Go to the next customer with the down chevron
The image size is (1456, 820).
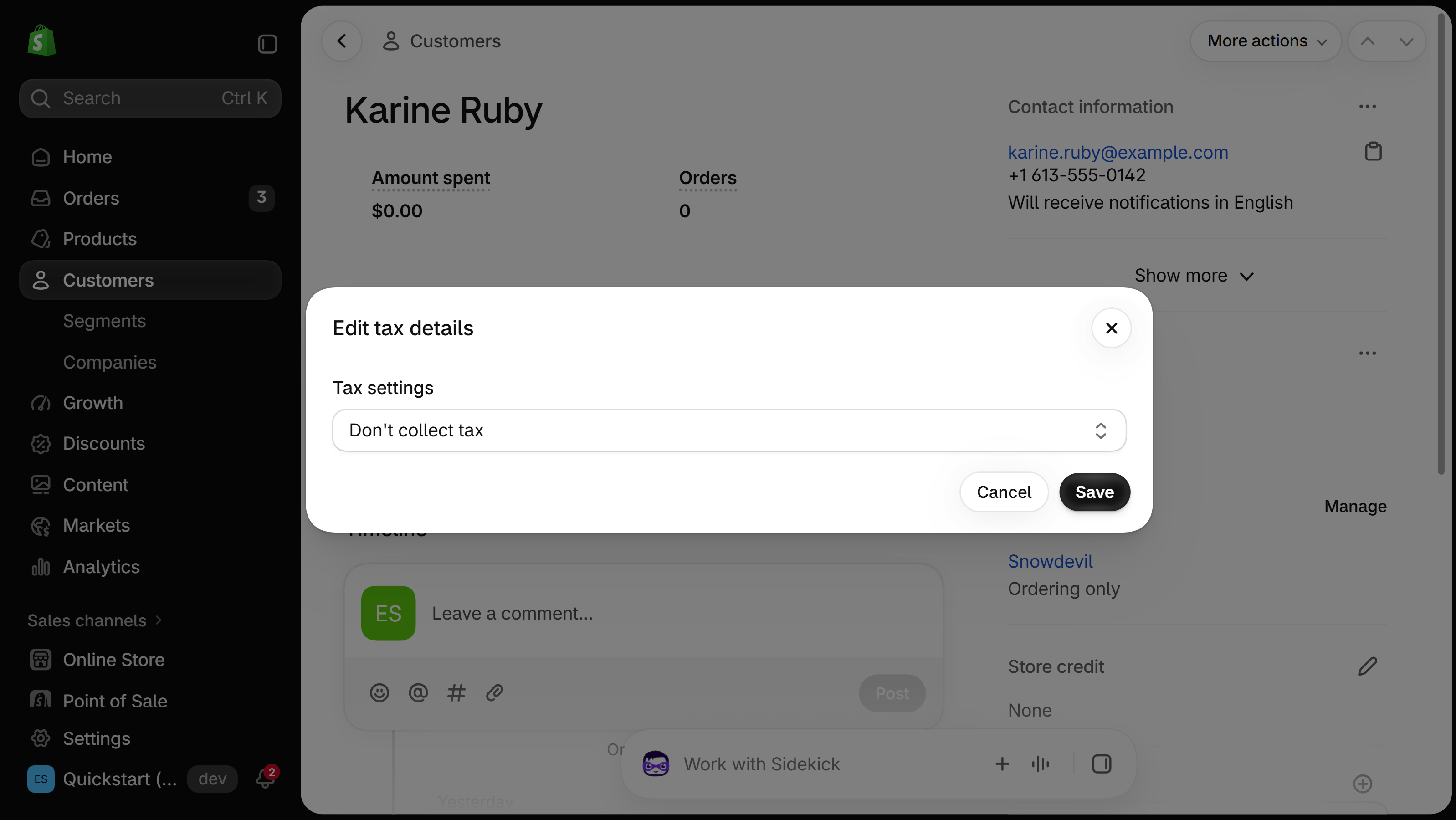pyautogui.click(x=1406, y=41)
